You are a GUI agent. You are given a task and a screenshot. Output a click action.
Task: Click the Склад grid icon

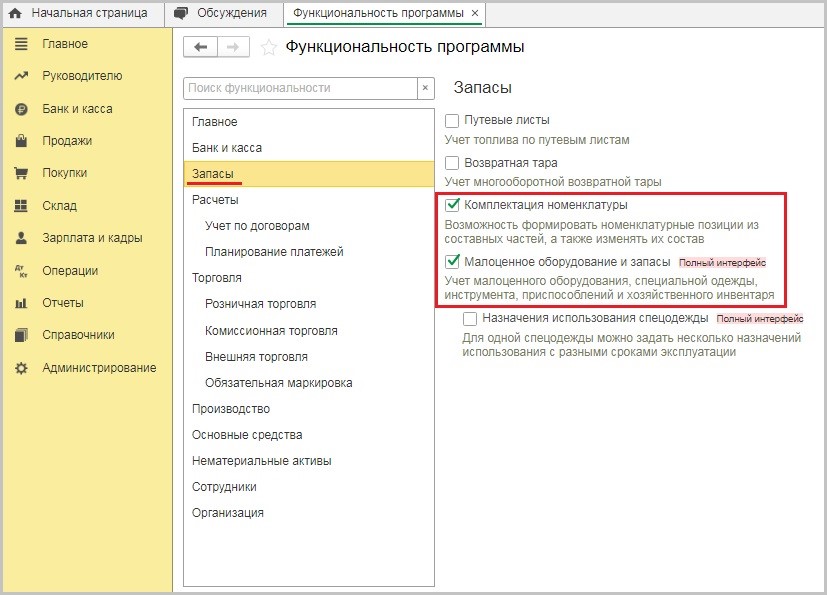[x=21, y=206]
